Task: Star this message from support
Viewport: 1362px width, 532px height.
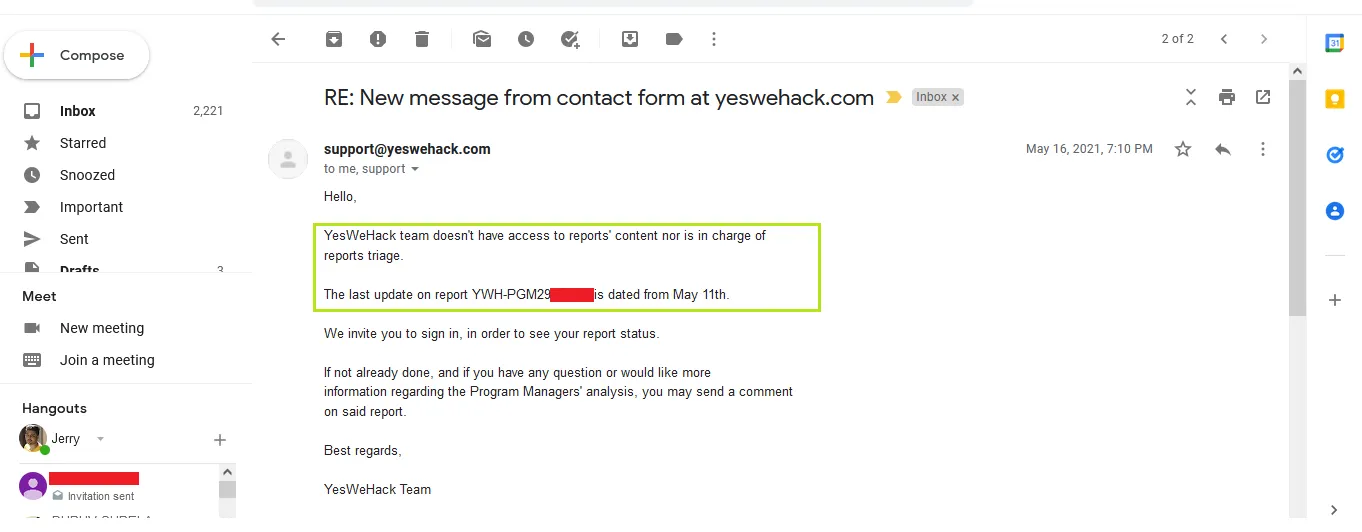Action: pos(1183,149)
